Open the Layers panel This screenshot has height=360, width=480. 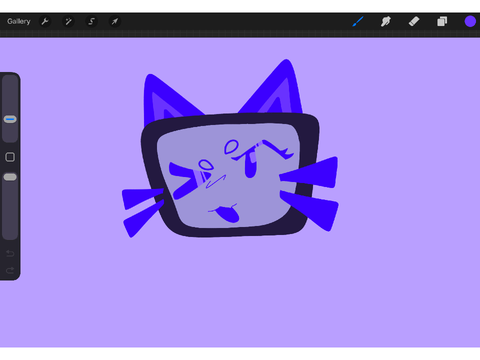(442, 22)
